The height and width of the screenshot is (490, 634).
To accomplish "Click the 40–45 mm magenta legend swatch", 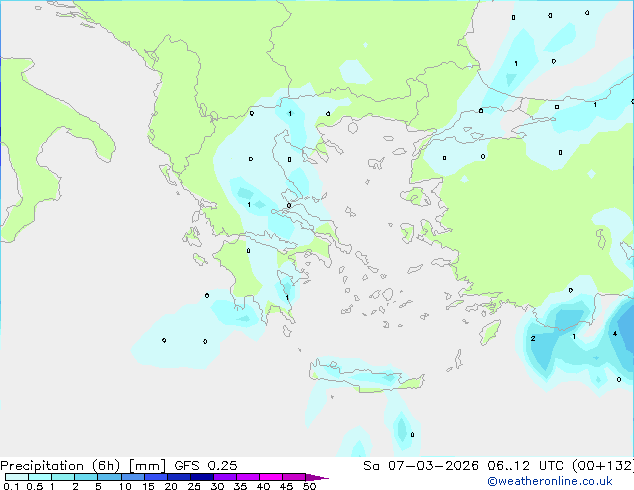I will (x=271, y=477).
